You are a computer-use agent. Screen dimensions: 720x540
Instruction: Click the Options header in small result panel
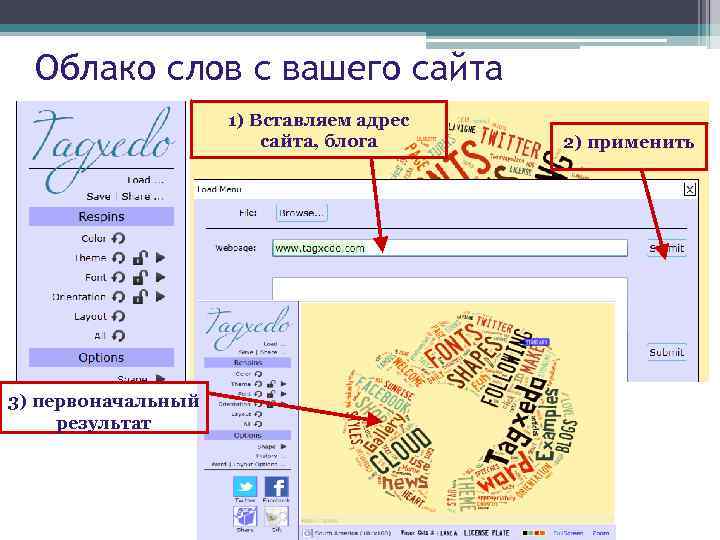click(x=248, y=435)
